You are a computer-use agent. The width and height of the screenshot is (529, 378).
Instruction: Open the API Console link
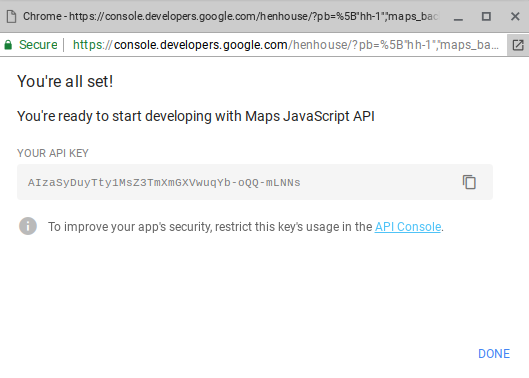click(408, 227)
